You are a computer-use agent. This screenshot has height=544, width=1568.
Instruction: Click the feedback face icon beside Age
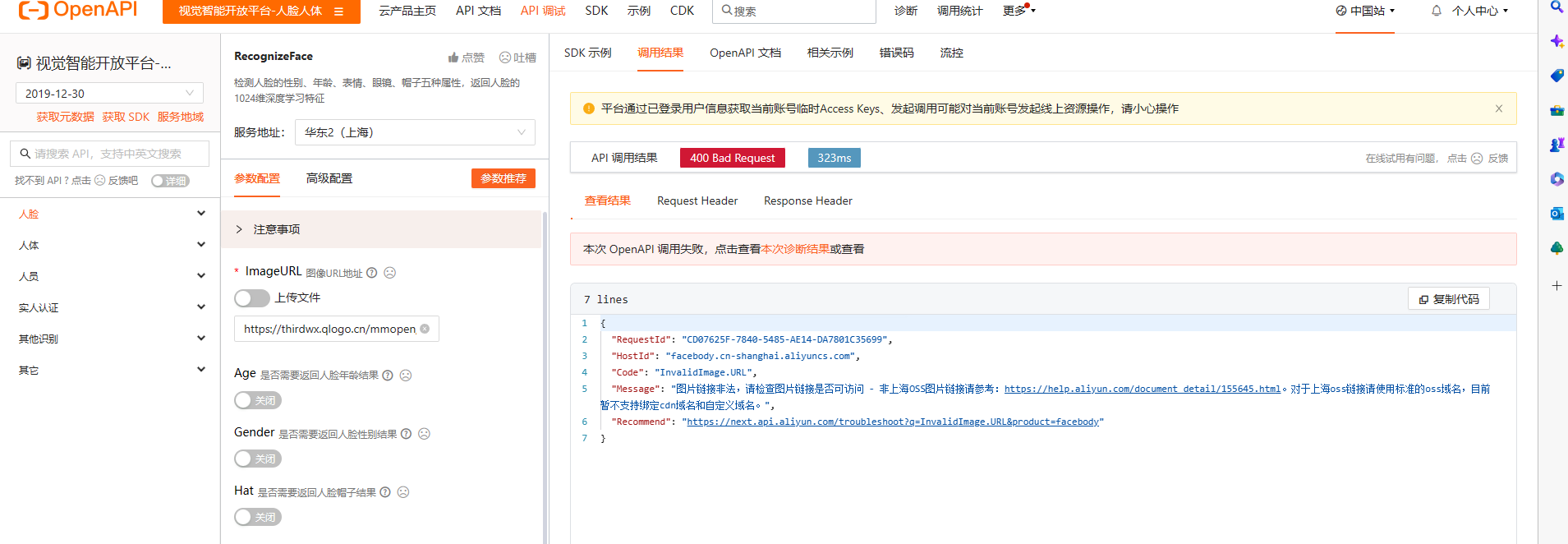[406, 376]
